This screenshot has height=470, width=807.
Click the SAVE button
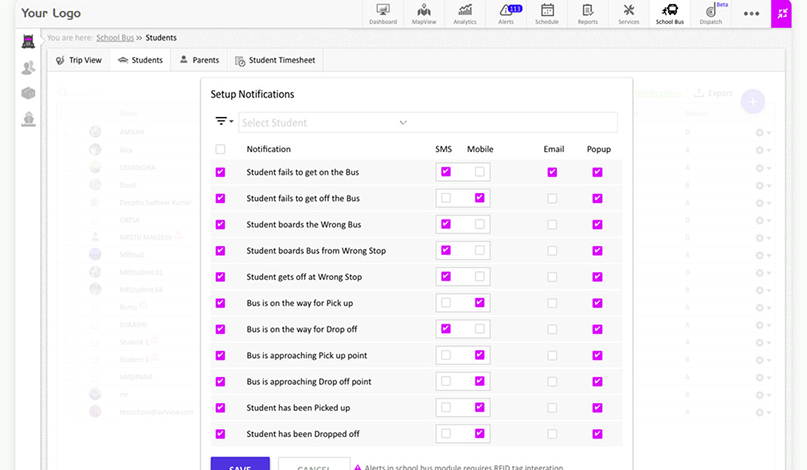pyautogui.click(x=240, y=464)
